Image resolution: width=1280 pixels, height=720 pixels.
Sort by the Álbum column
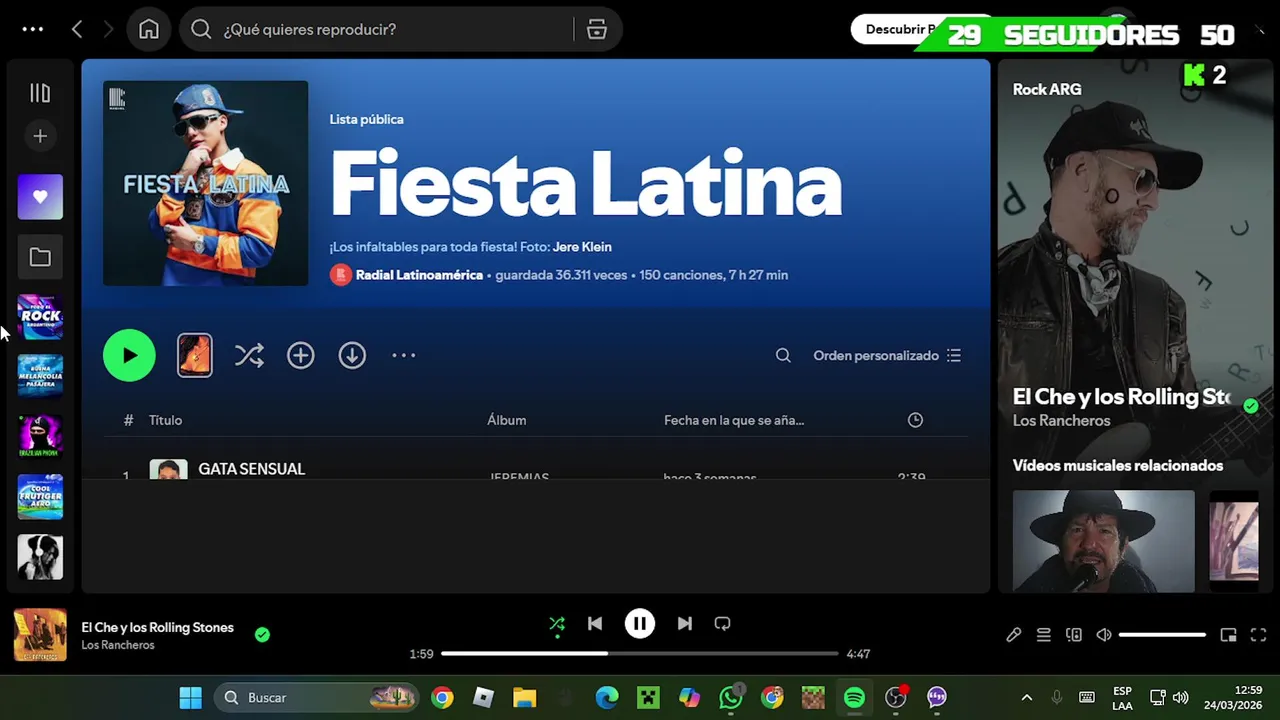click(x=506, y=420)
